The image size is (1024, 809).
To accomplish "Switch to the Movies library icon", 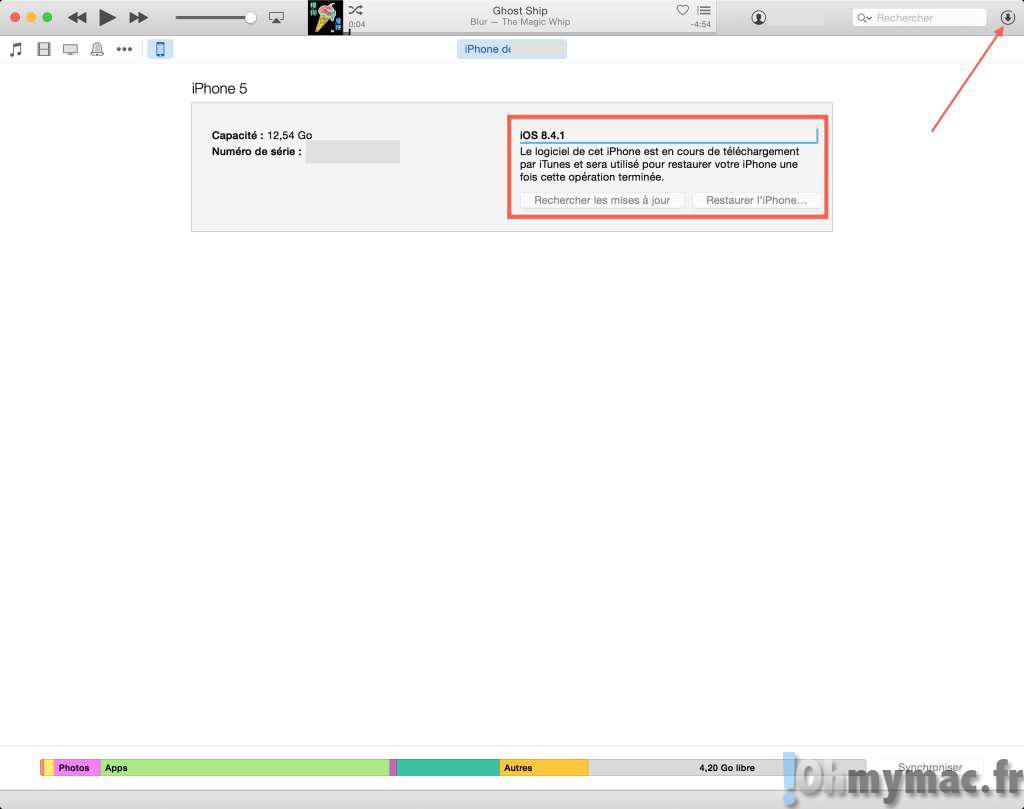I will [x=43, y=49].
